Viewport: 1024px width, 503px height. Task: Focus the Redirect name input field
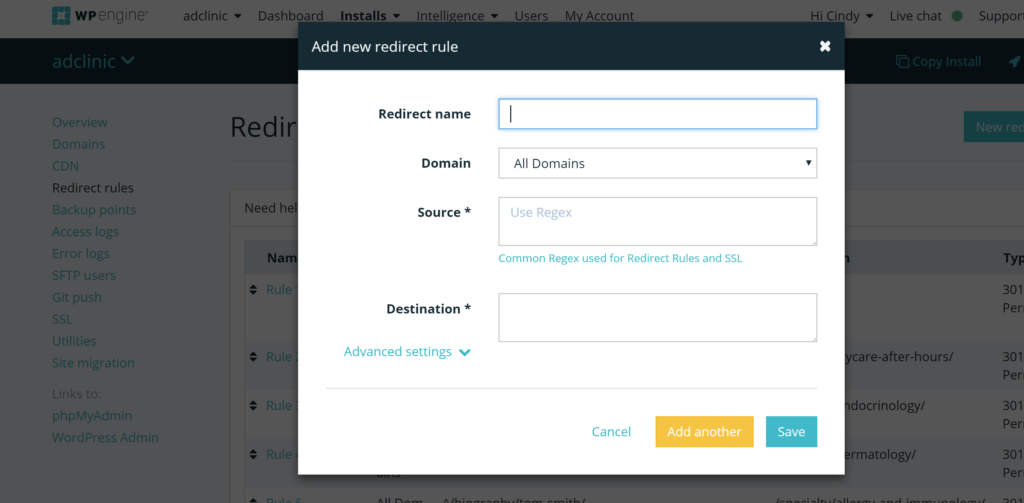click(658, 114)
